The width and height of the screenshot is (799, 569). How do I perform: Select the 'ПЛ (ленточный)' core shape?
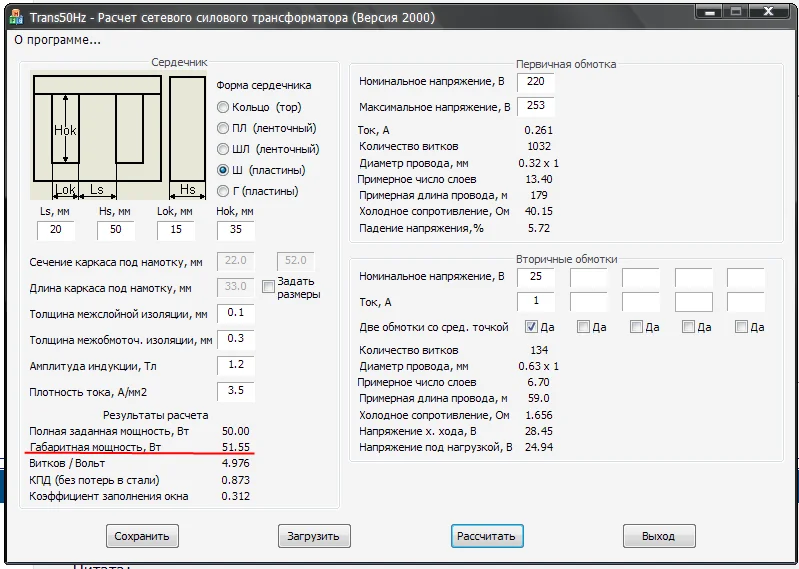point(267,128)
